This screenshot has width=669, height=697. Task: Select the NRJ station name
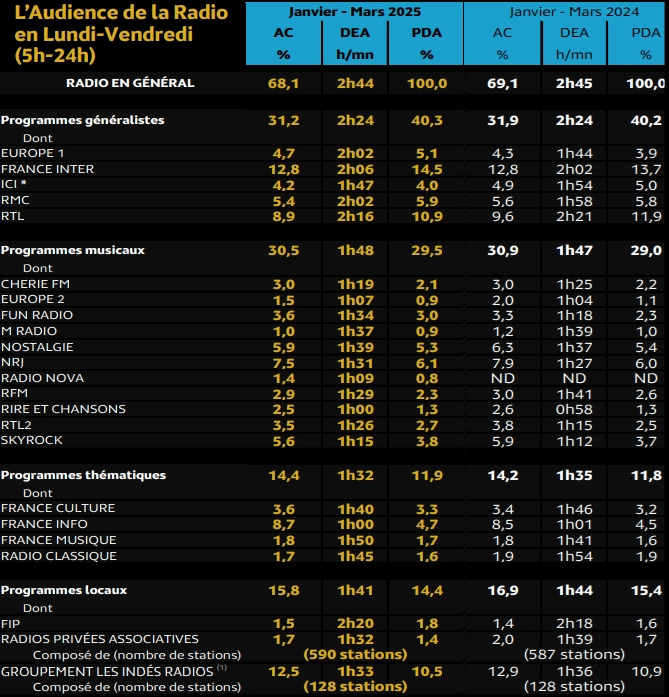coord(14,362)
